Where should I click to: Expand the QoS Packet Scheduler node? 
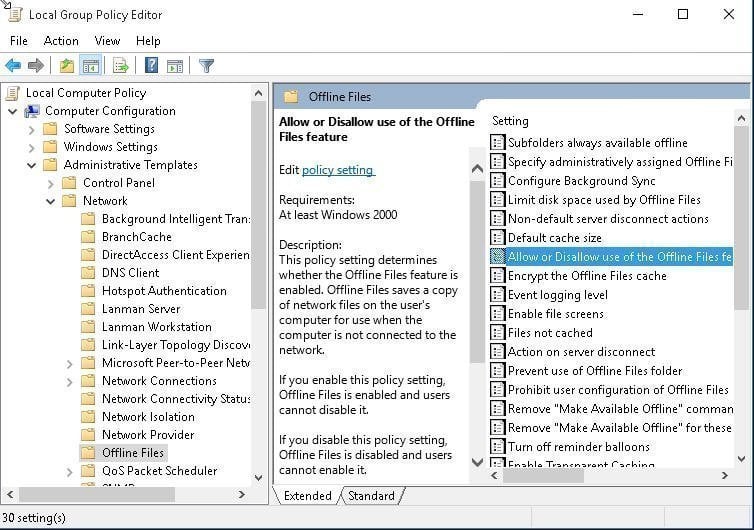tap(70, 472)
